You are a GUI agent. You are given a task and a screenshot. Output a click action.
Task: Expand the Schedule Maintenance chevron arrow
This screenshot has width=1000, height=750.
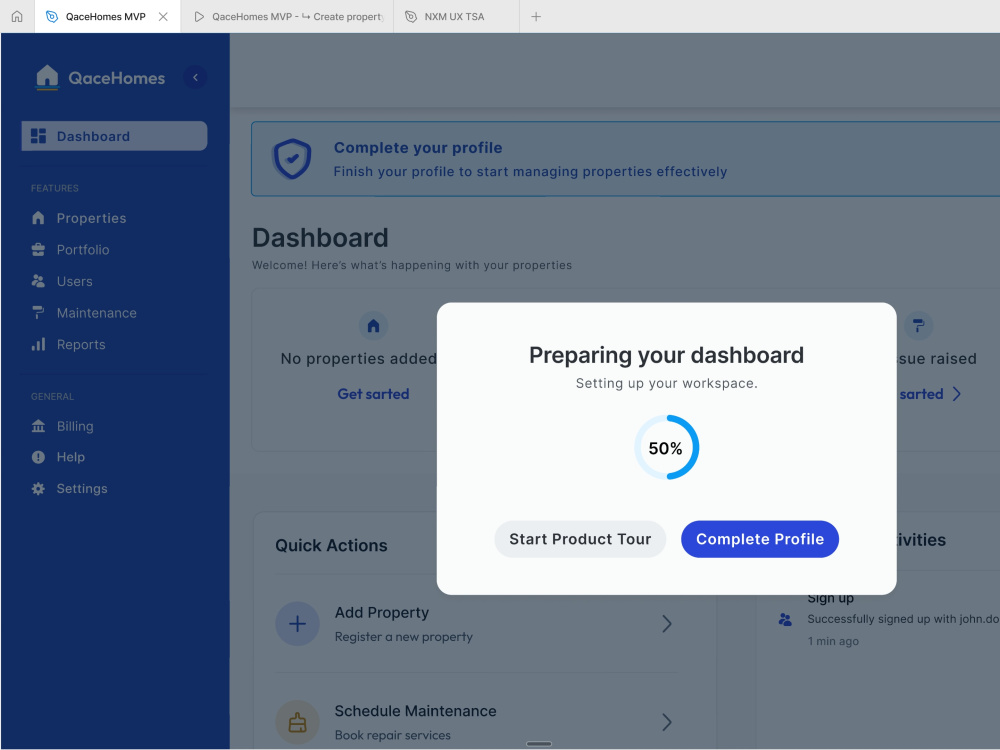[666, 723]
